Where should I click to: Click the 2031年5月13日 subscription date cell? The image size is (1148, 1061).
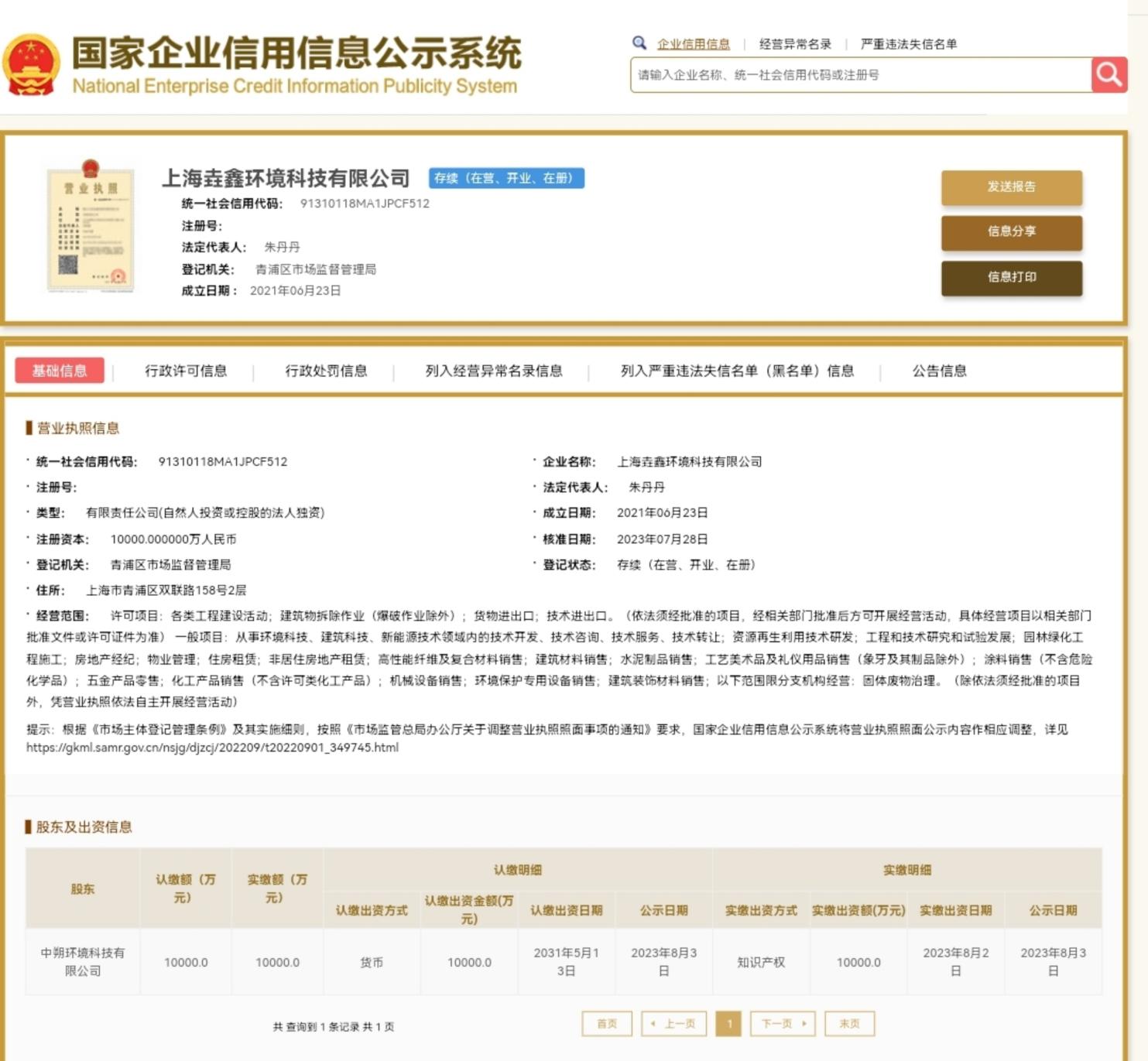[x=566, y=962]
